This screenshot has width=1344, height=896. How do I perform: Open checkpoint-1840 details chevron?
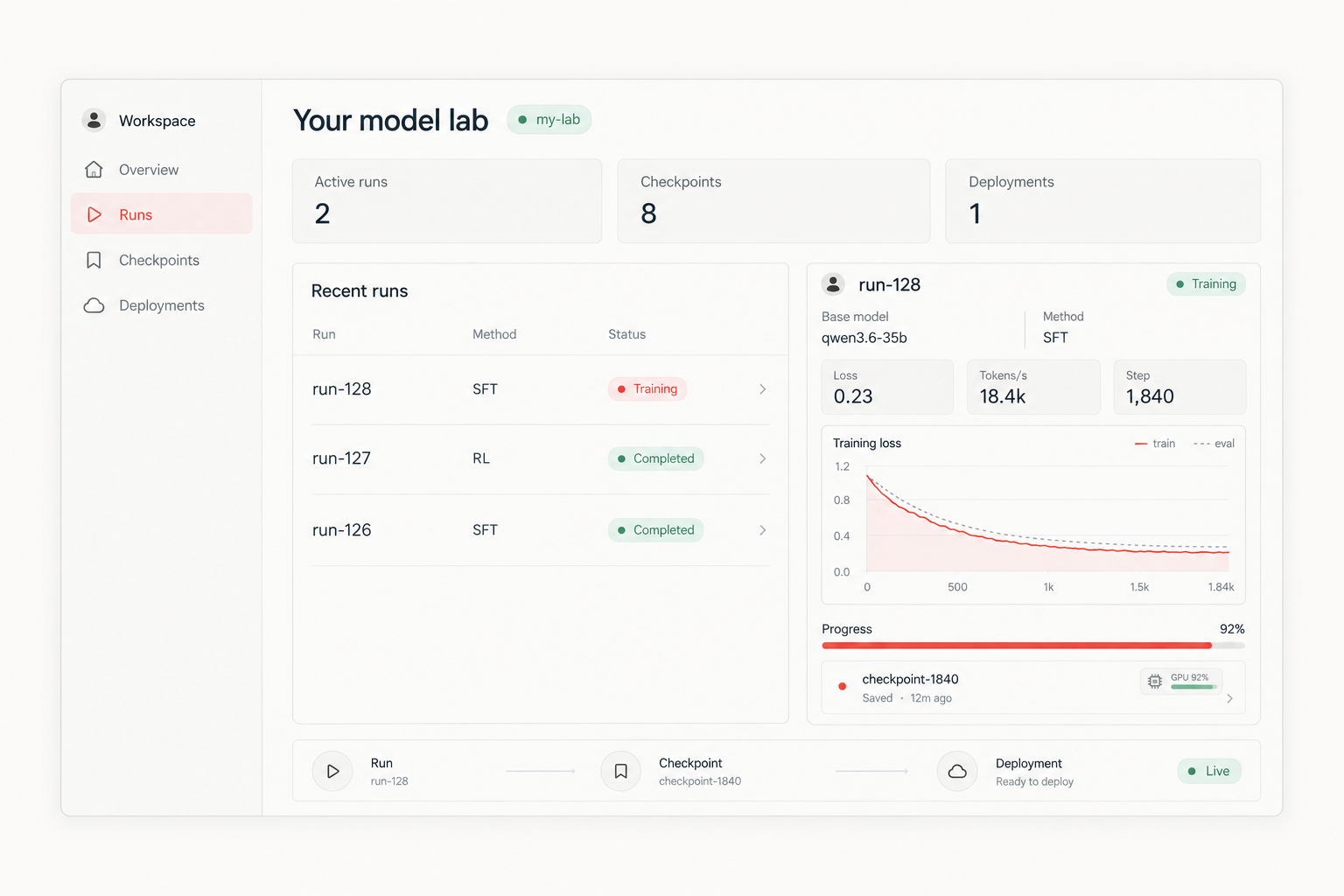tap(1229, 698)
